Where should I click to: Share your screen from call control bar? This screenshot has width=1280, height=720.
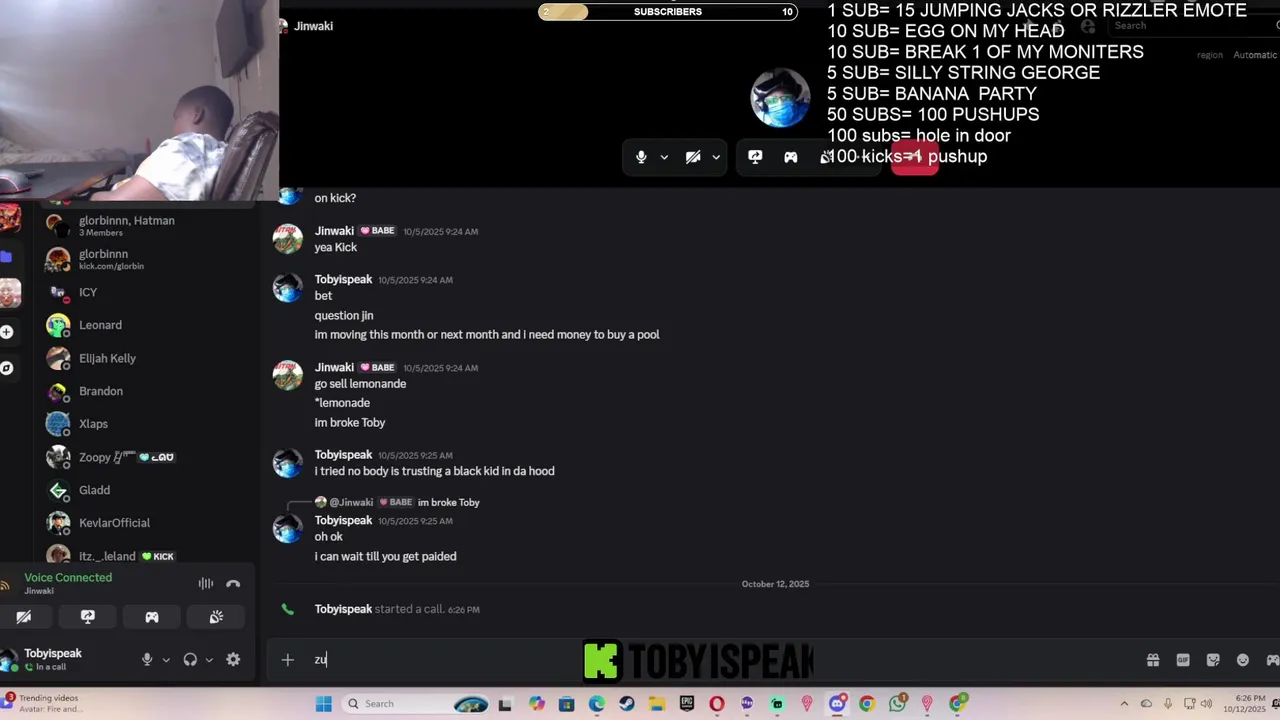pos(755,157)
